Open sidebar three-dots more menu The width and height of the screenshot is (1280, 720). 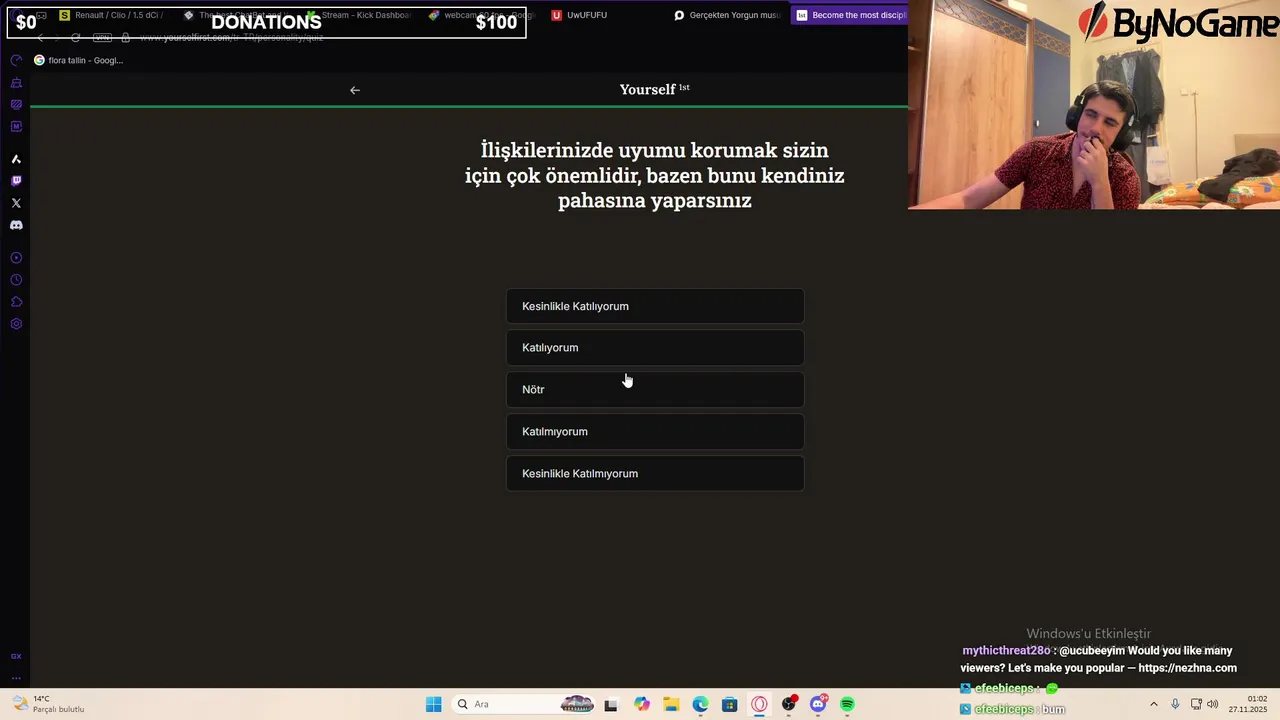tap(16, 677)
